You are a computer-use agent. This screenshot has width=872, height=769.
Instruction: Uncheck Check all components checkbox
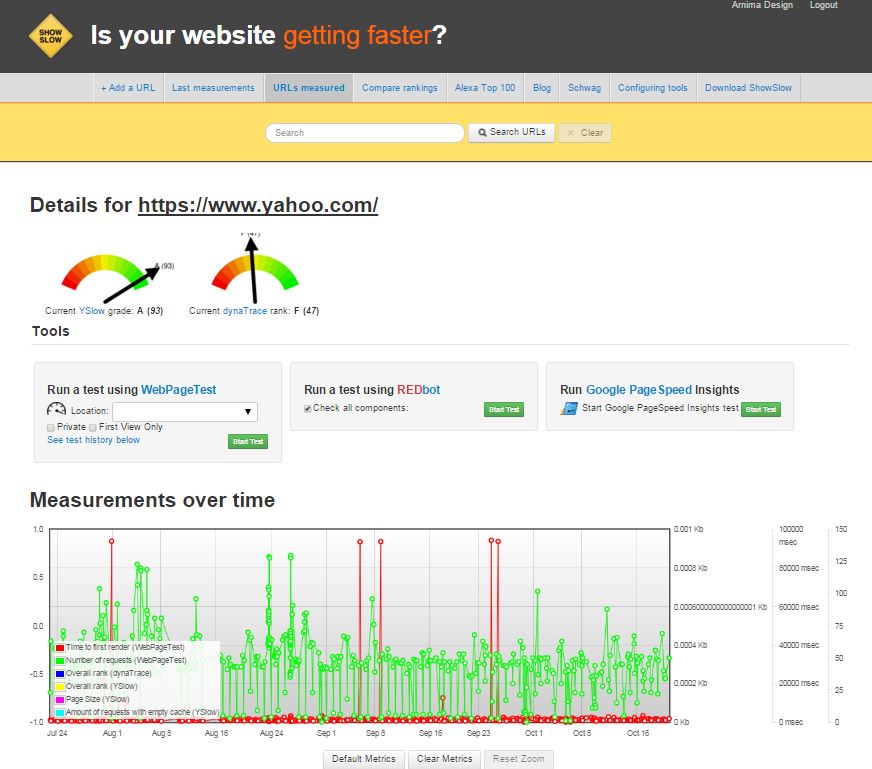(x=308, y=409)
